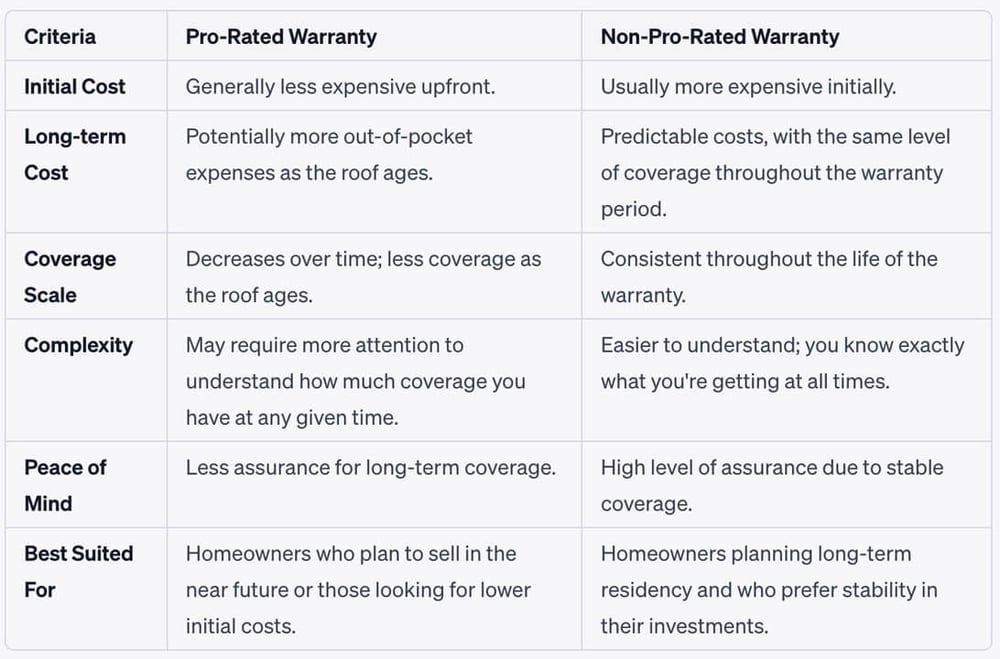
Task: Click the 'Potentially more out-of-pocket expenses' cell
Action: [x=329, y=154]
